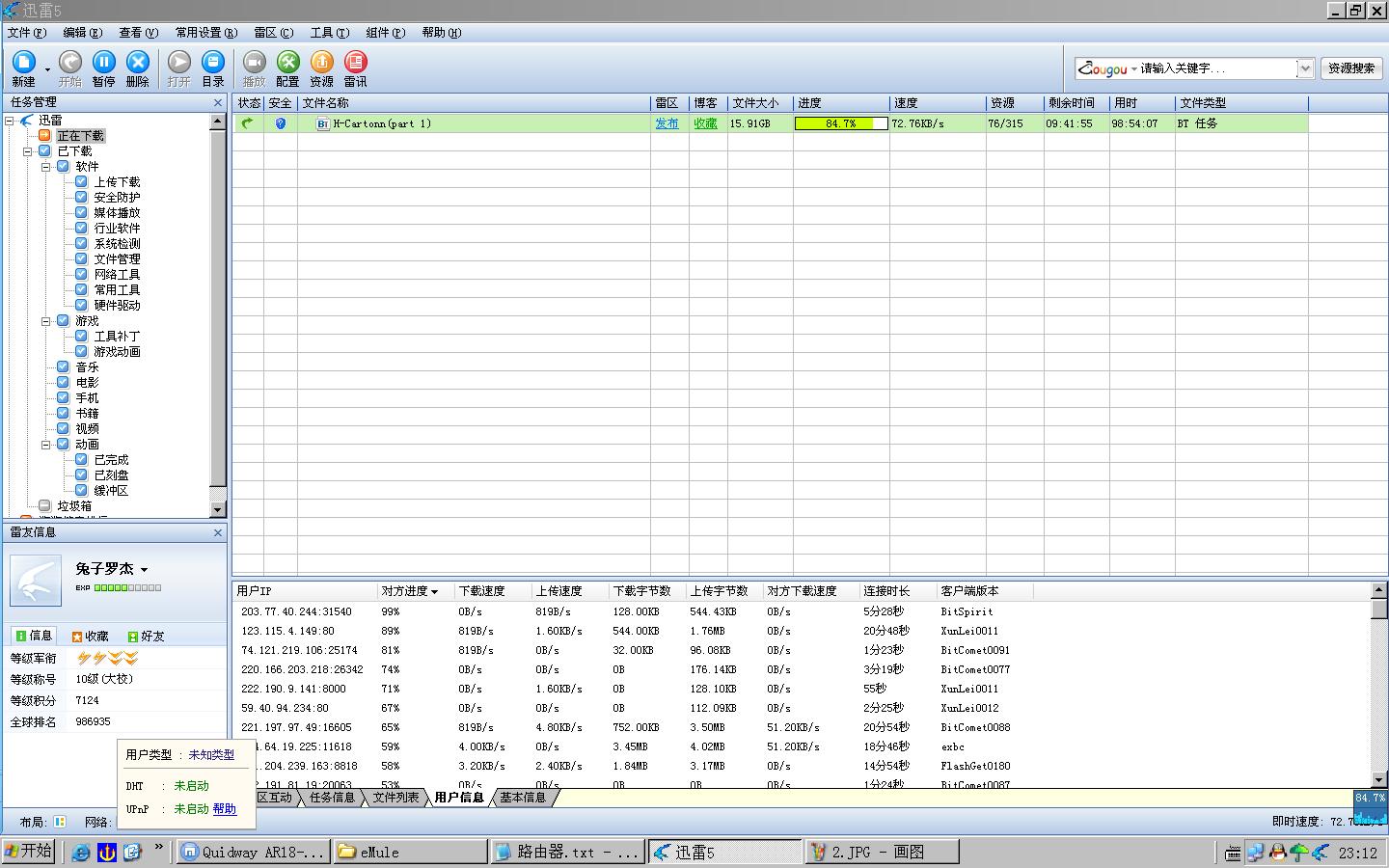Collapse the 游戏 tree node
1389x868 pixels.
click(45, 321)
